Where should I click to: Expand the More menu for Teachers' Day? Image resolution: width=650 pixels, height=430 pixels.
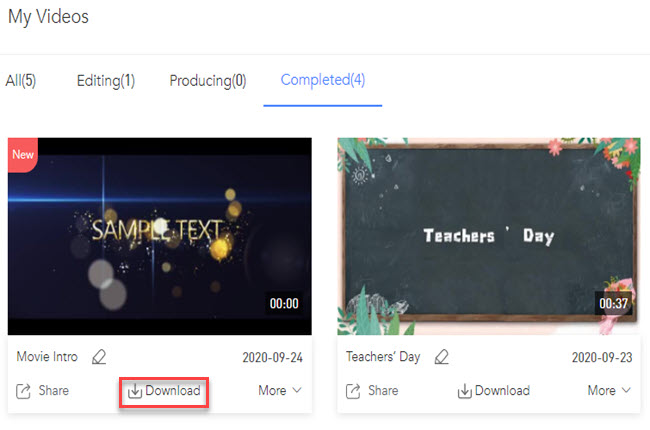pos(609,390)
